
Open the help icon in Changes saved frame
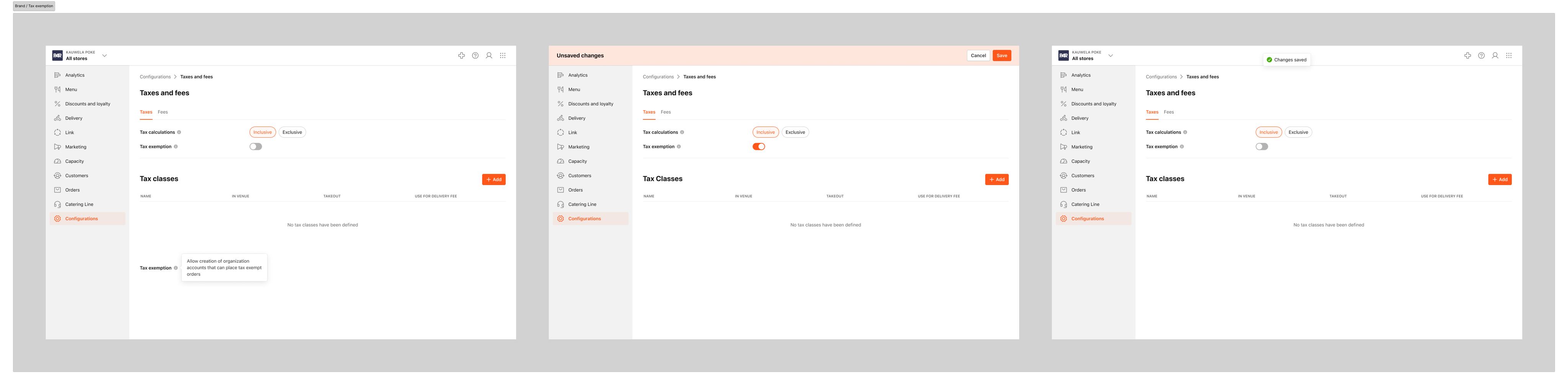pos(1481,55)
